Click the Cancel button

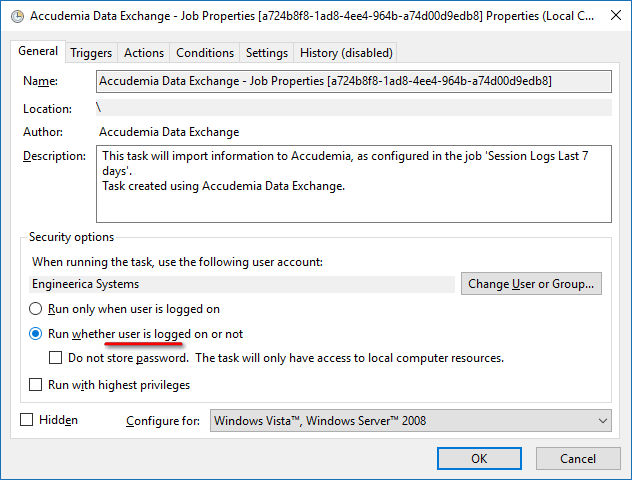point(578,459)
